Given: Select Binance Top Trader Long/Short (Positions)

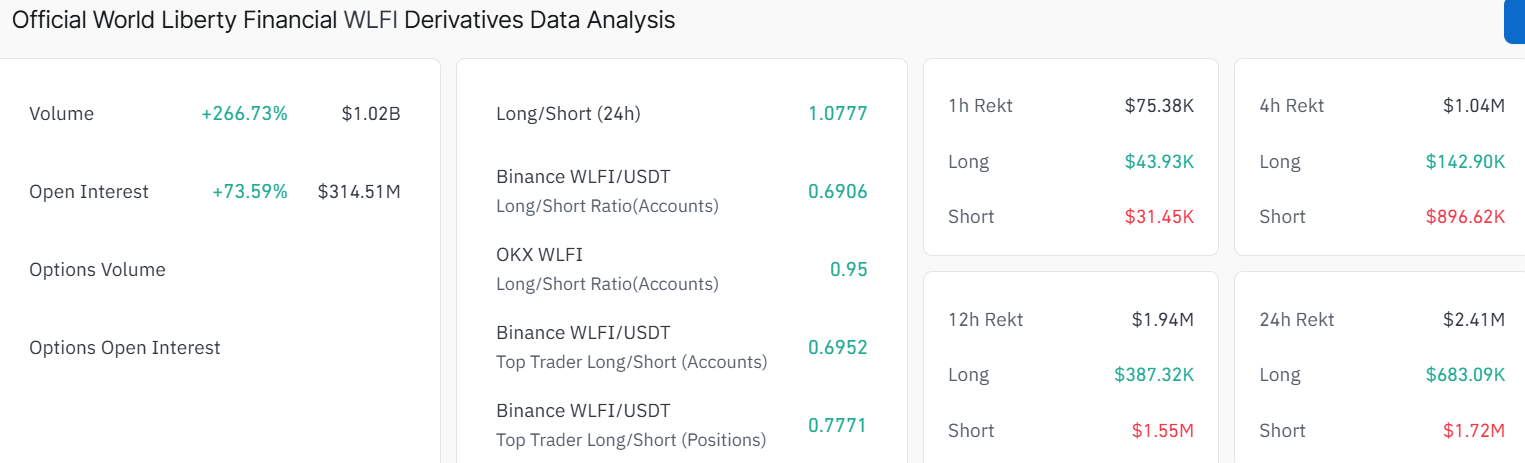Looking at the screenshot, I should (x=631, y=425).
